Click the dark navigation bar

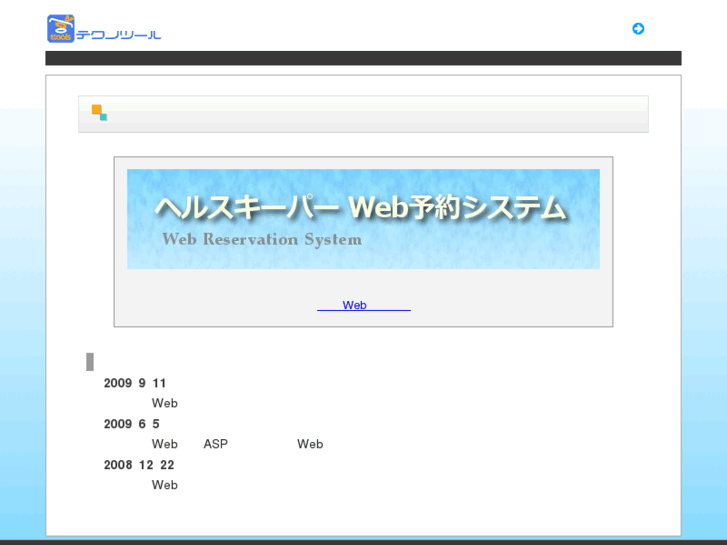point(363,58)
